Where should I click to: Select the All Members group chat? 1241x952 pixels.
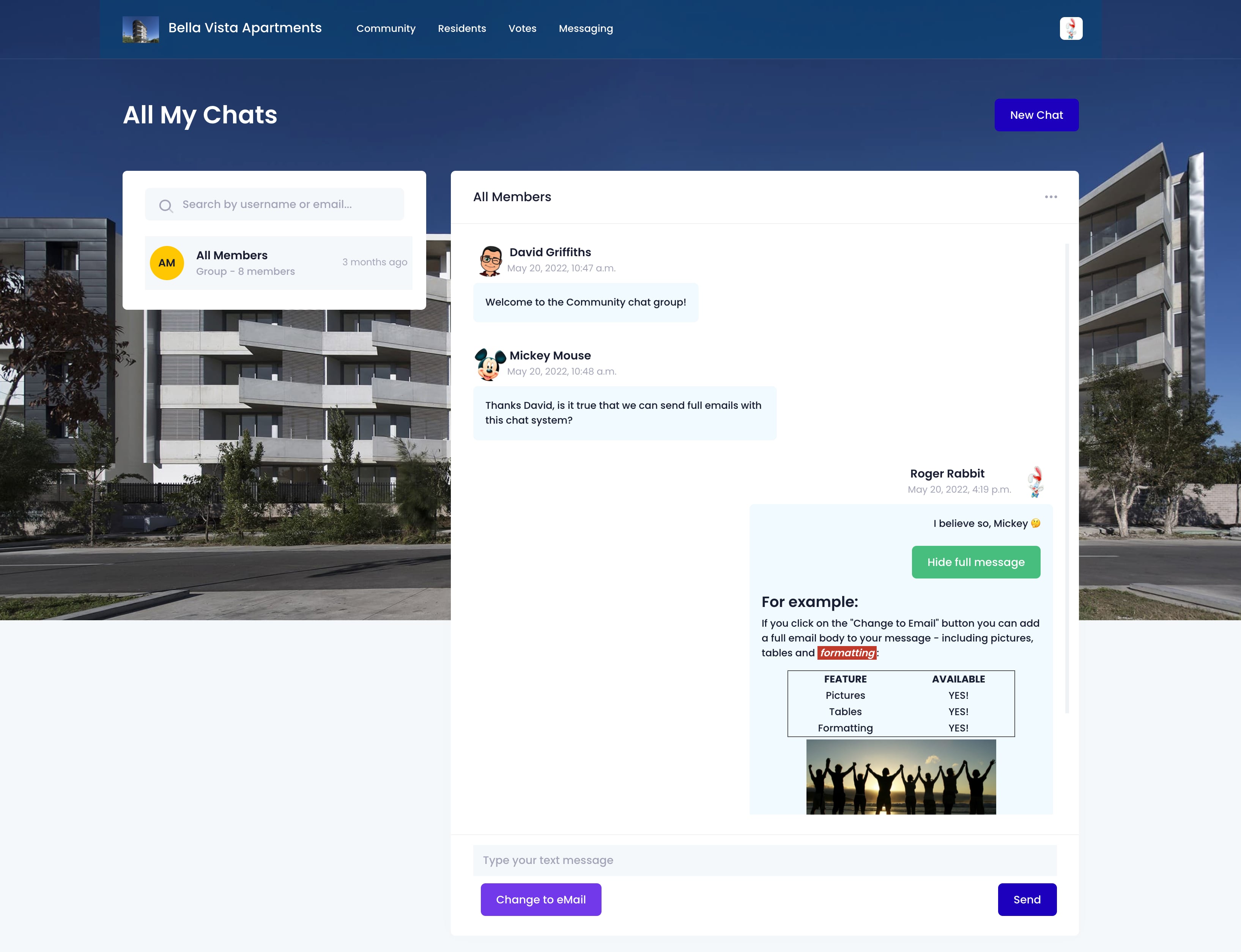pos(278,263)
